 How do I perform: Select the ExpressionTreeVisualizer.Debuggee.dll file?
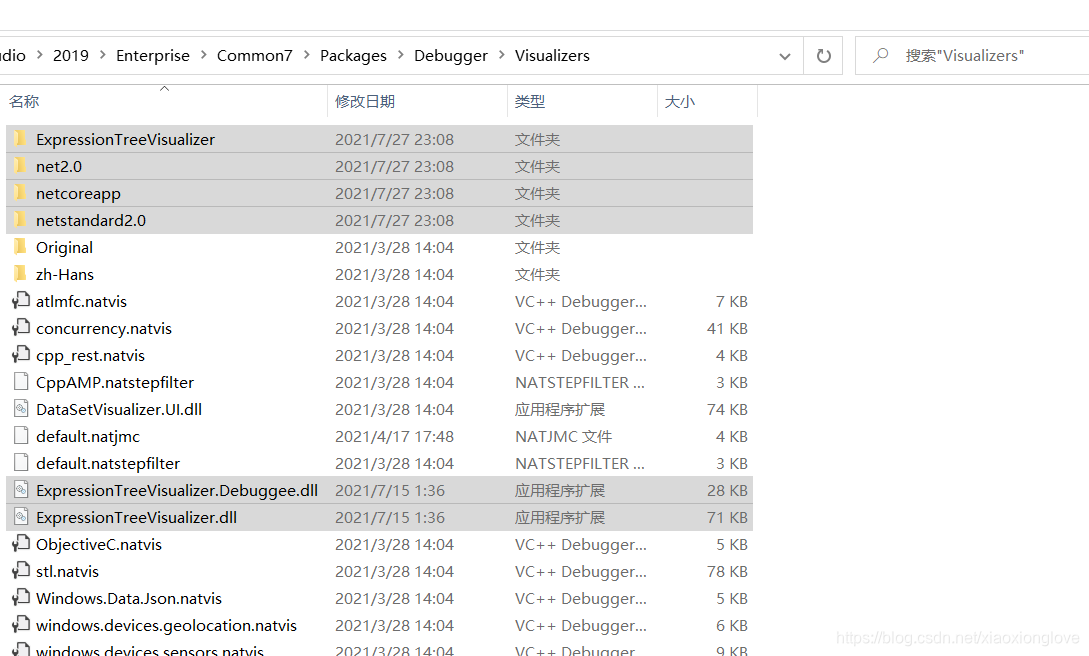tap(176, 490)
